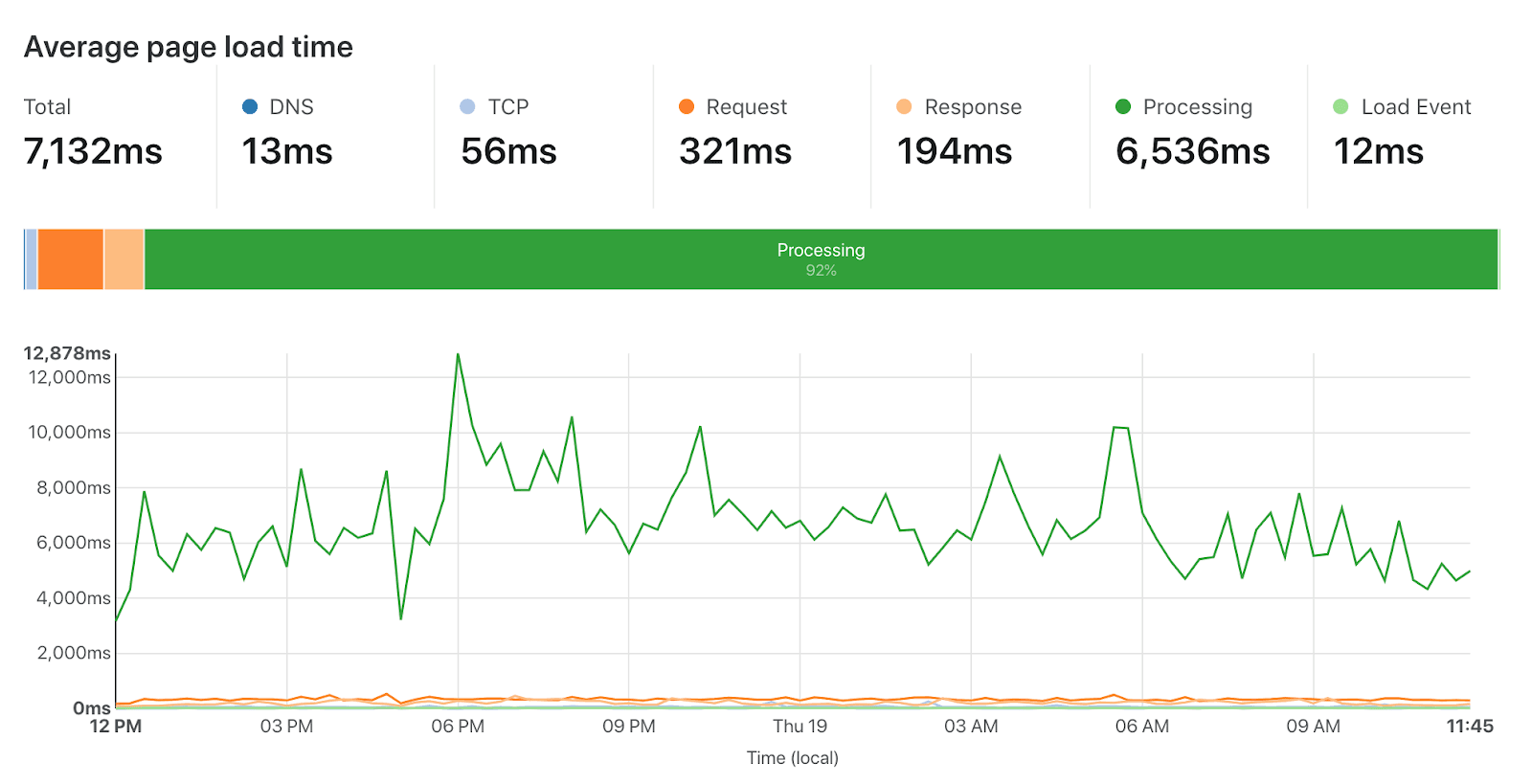1532x784 pixels.
Task: Click the Load Event light-green legend dot
Action: [x=1340, y=106]
